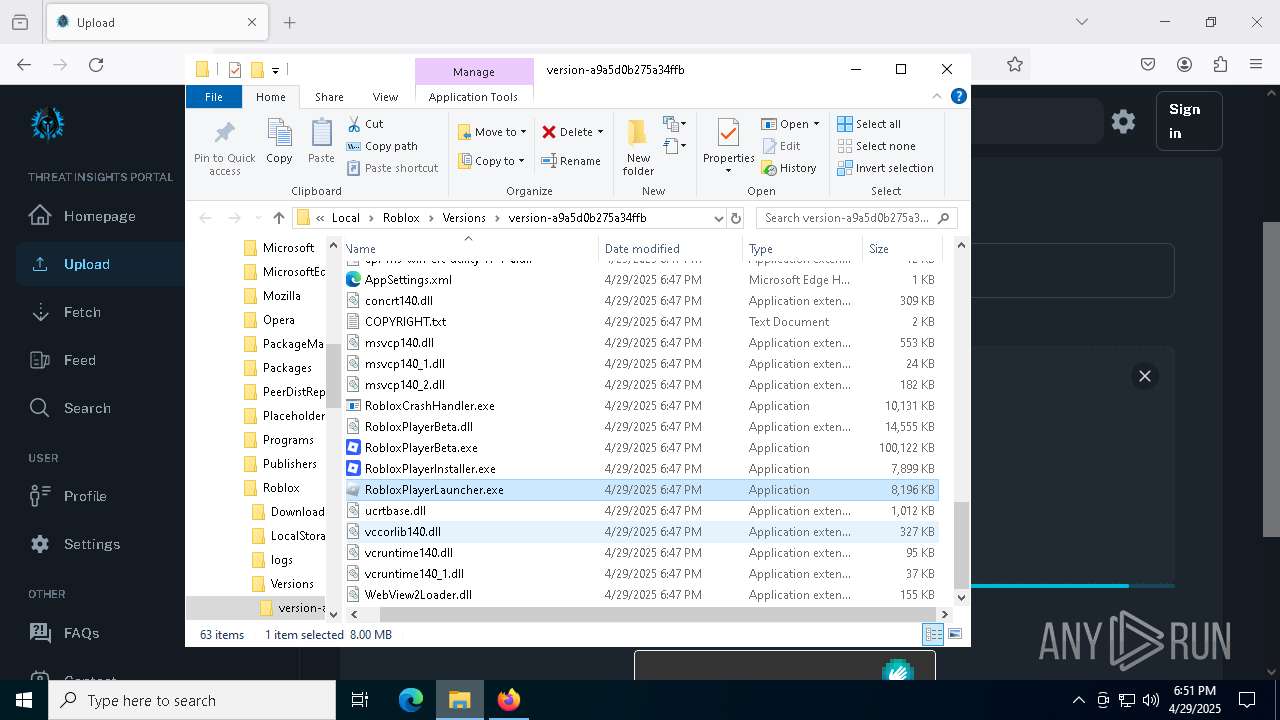
Task: Open file History
Action: coord(789,168)
